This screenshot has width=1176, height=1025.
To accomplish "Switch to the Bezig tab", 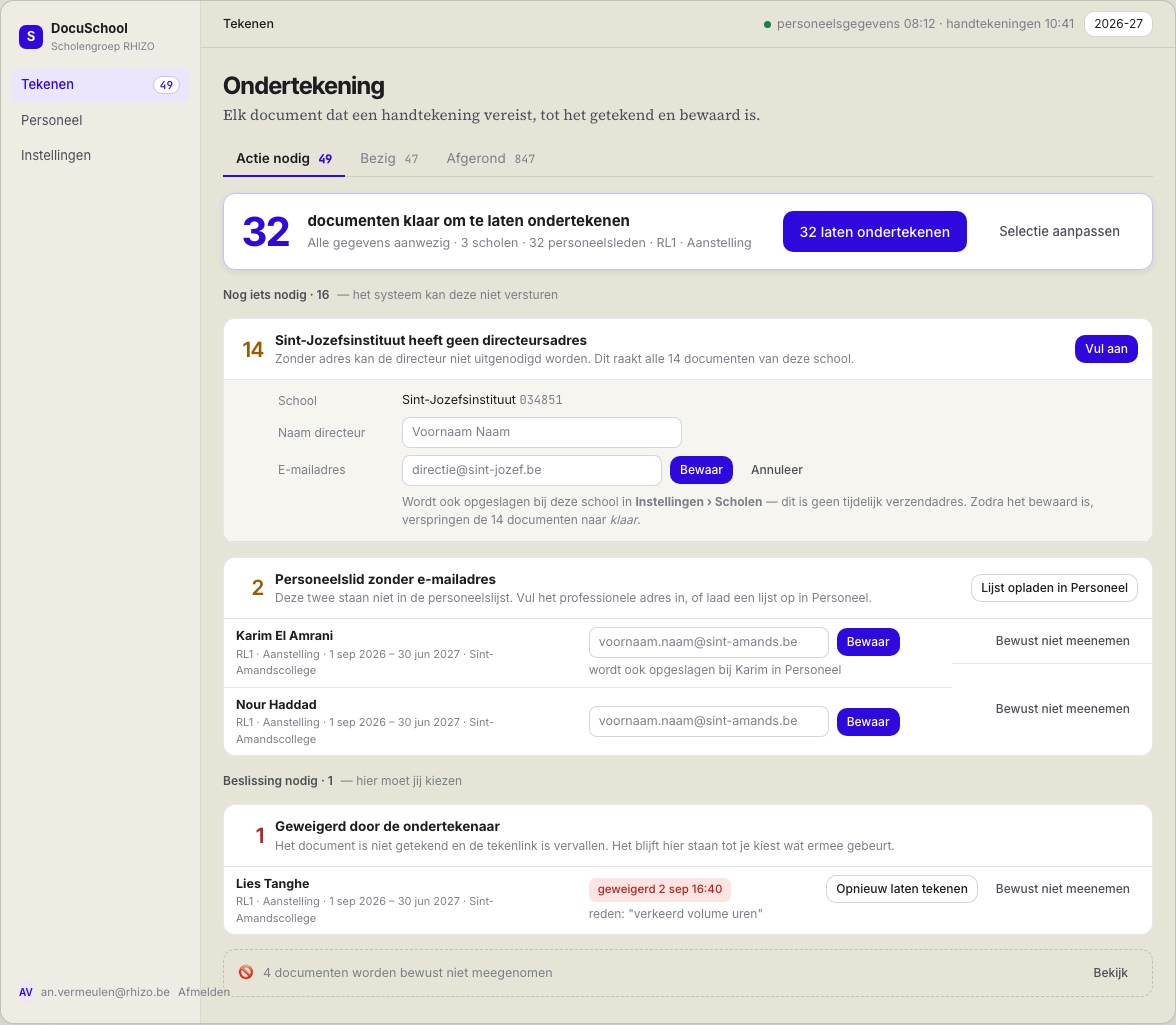I will [x=388, y=158].
